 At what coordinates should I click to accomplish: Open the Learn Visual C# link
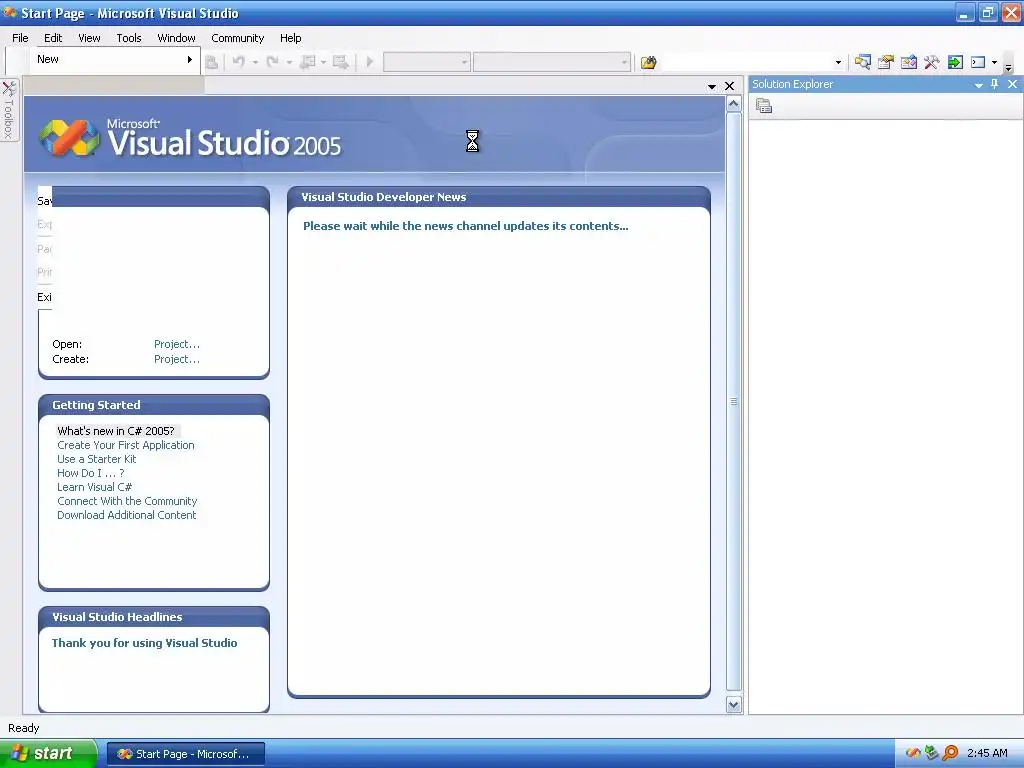pos(95,487)
